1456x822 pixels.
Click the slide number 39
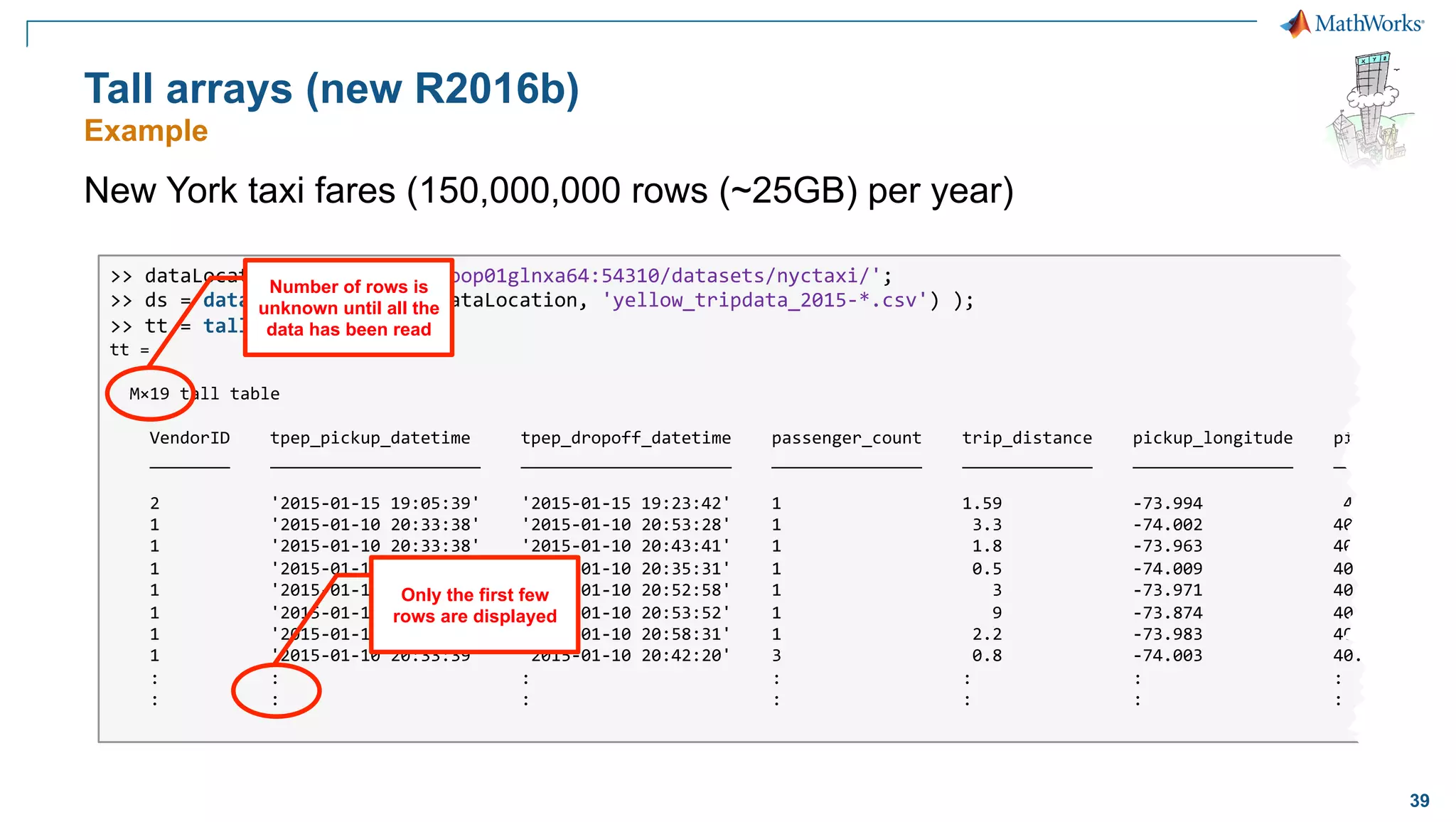1419,801
